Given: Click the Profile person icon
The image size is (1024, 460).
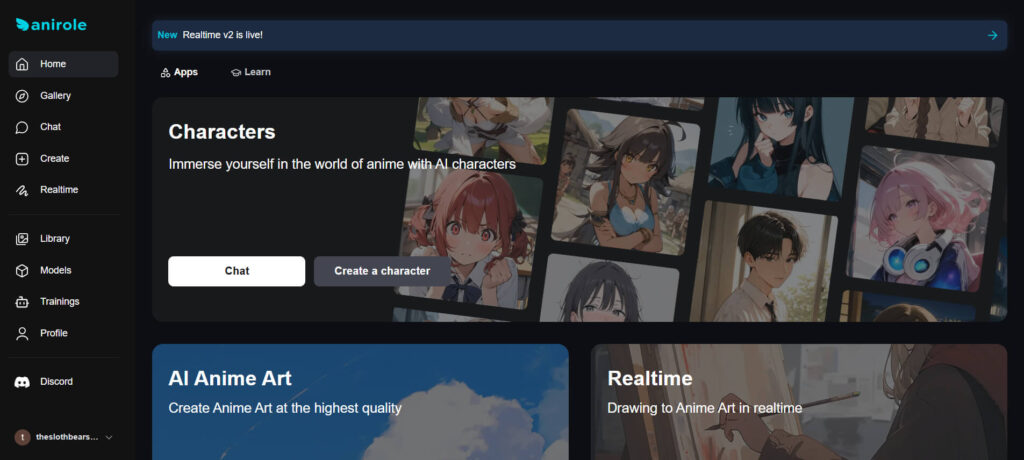Looking at the screenshot, I should [22, 333].
